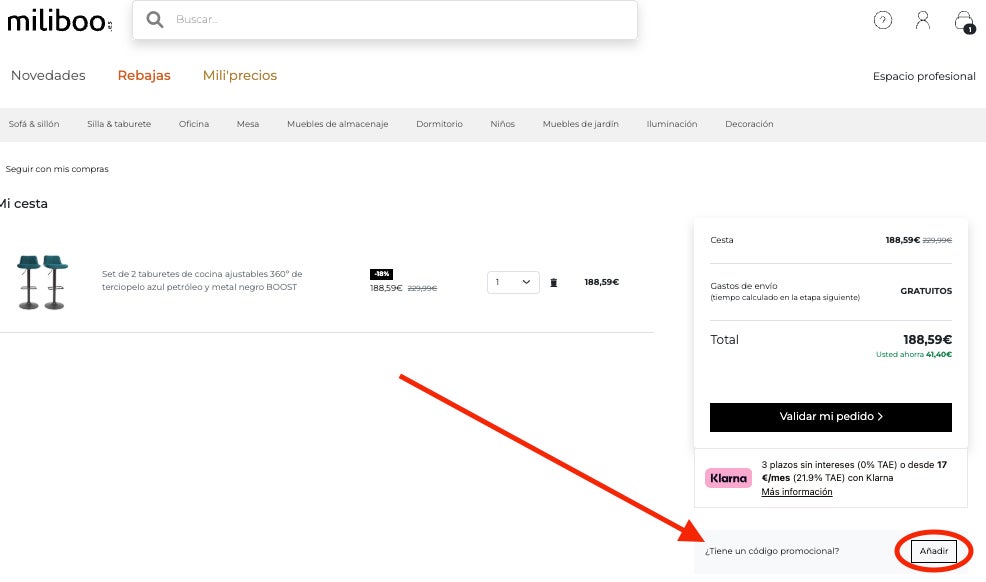Open the Mesa category
The height and width of the screenshot is (582, 986).
(248, 124)
